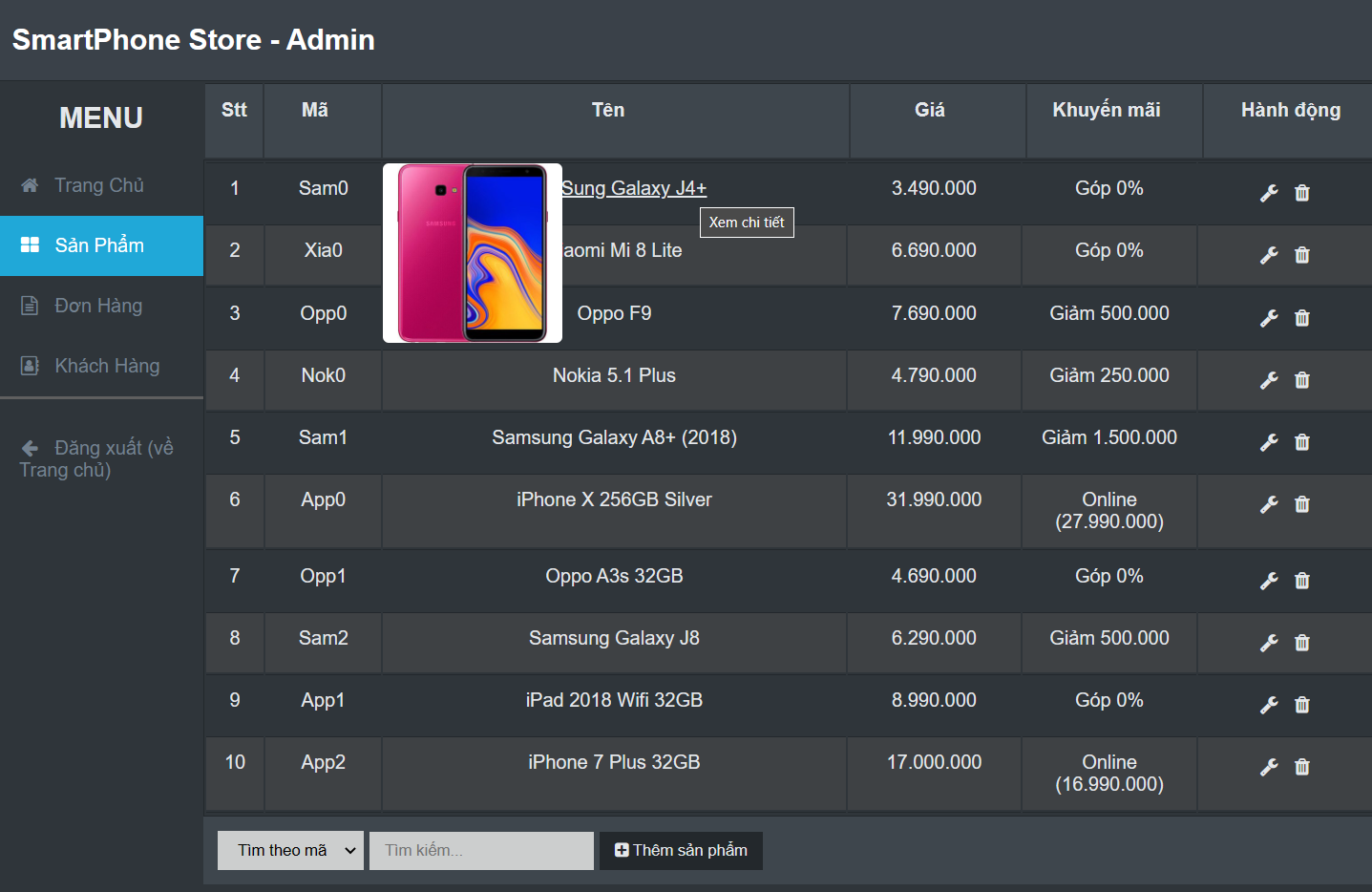This screenshot has width=1372, height=892.
Task: Focus the Tìm kiếm search field
Action: tap(481, 850)
